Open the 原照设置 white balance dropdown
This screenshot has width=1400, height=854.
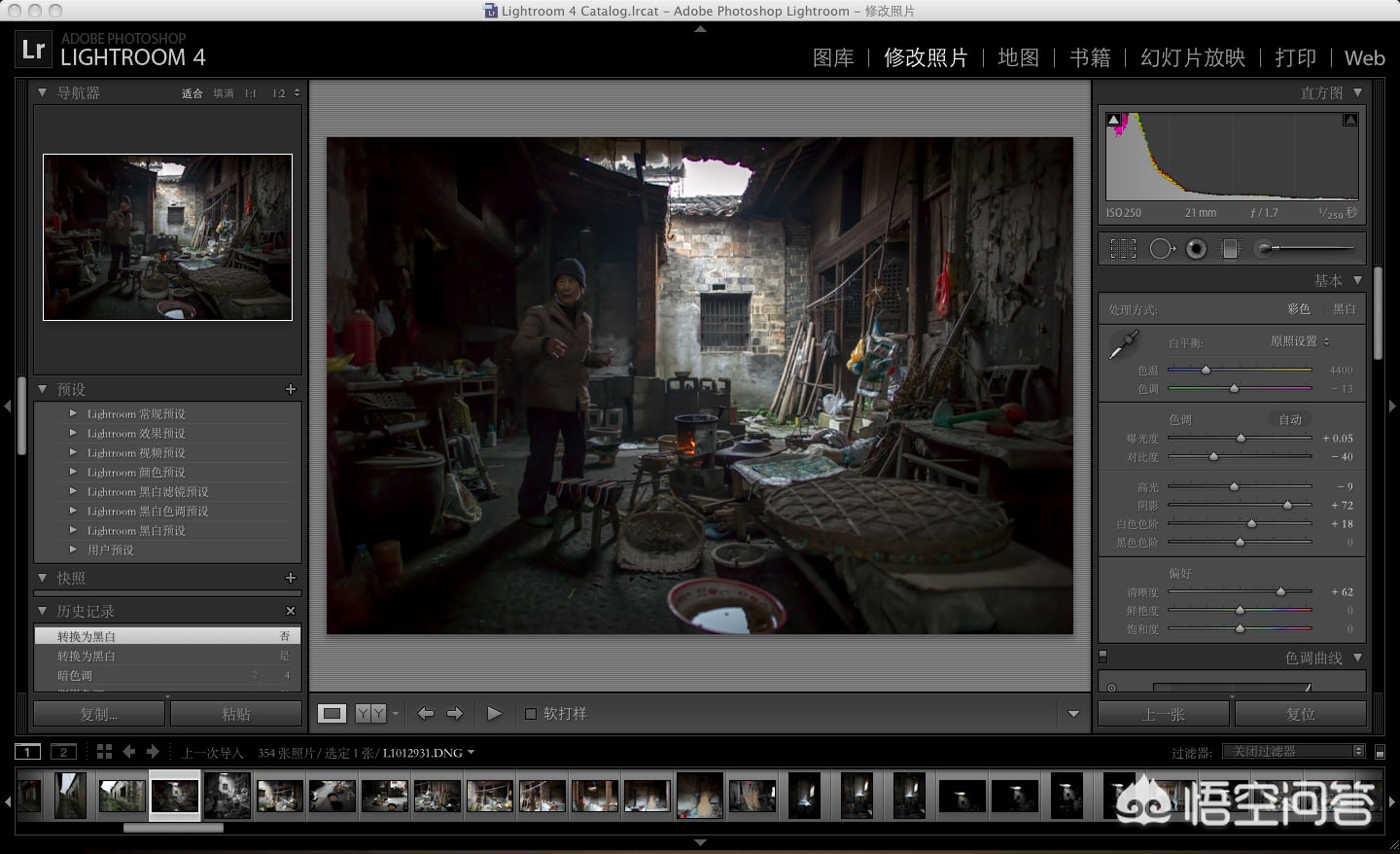[x=1300, y=341]
